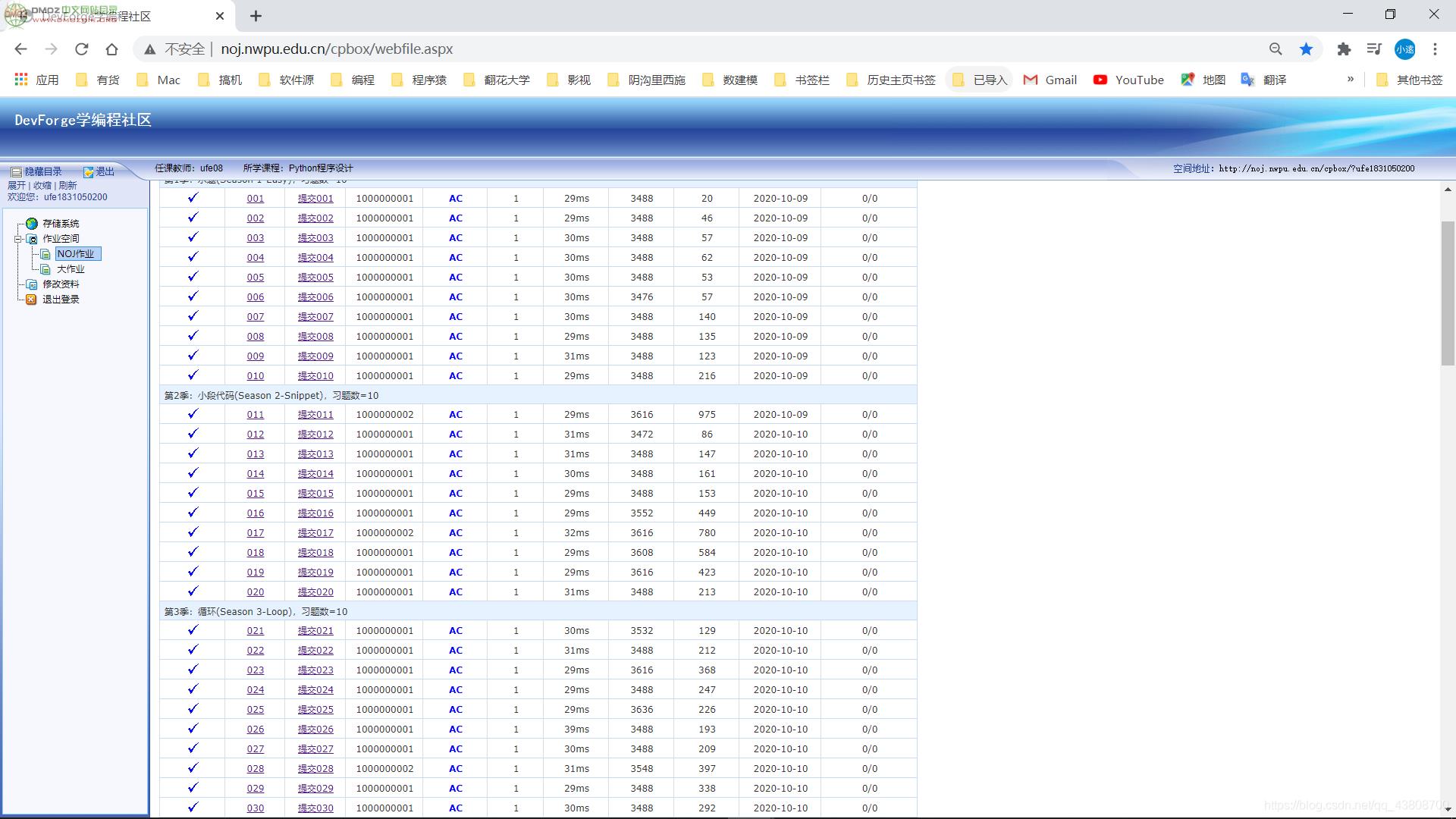The height and width of the screenshot is (819, 1456).
Task: Open the Chrome three-dot menu
Action: pyautogui.click(x=1435, y=49)
